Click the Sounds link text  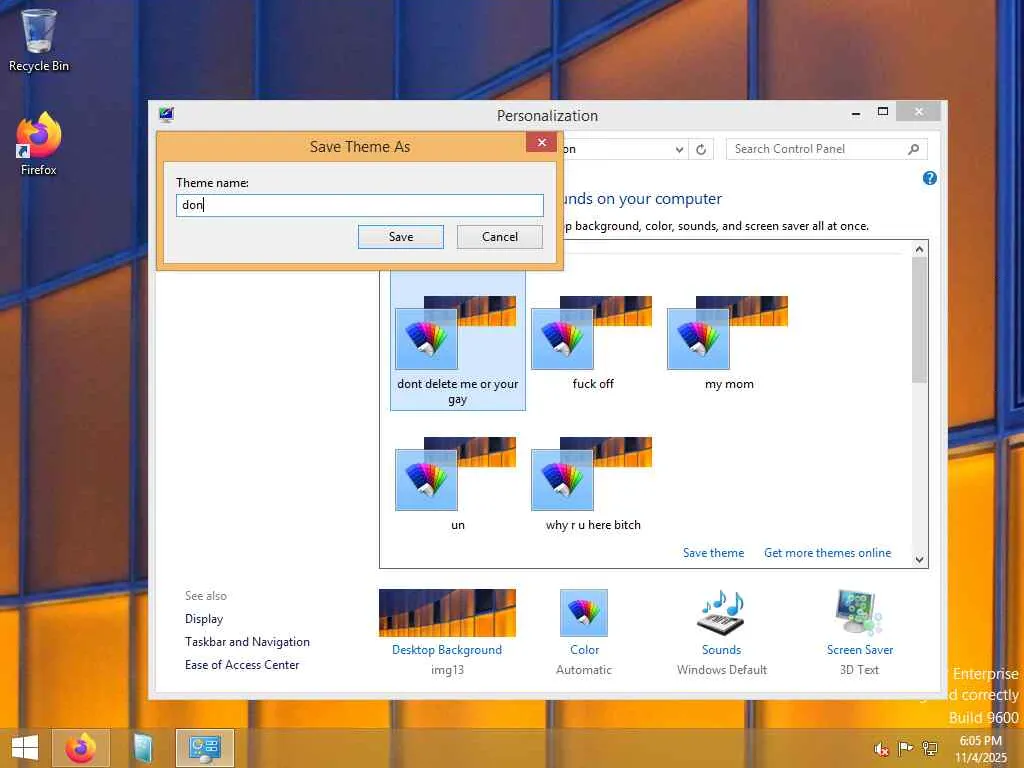point(721,650)
